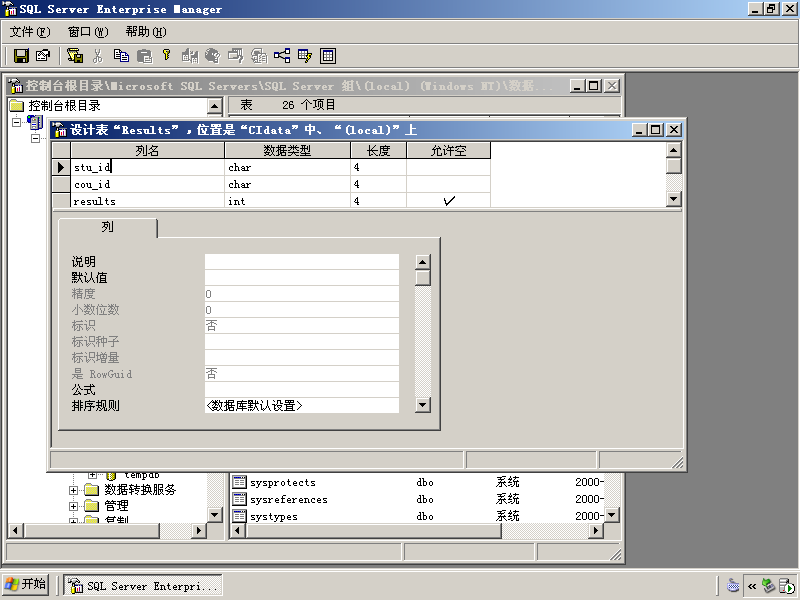
Task: Click the 数据转换服务 folder icon
Action: pos(91,490)
